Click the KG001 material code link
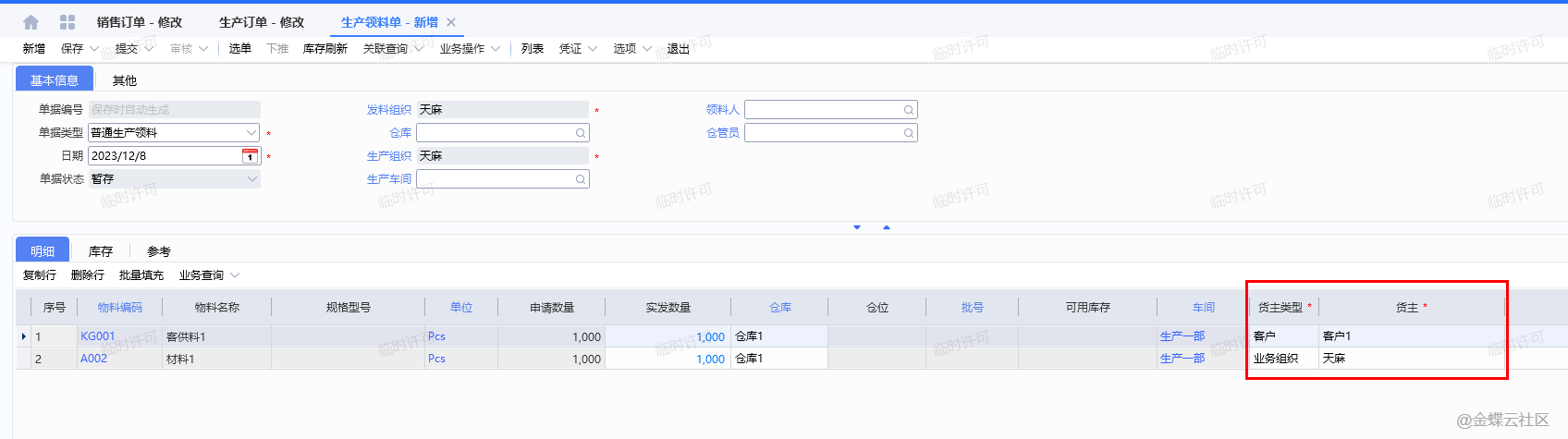Screen dimensions: 1568x439 (x=97, y=336)
